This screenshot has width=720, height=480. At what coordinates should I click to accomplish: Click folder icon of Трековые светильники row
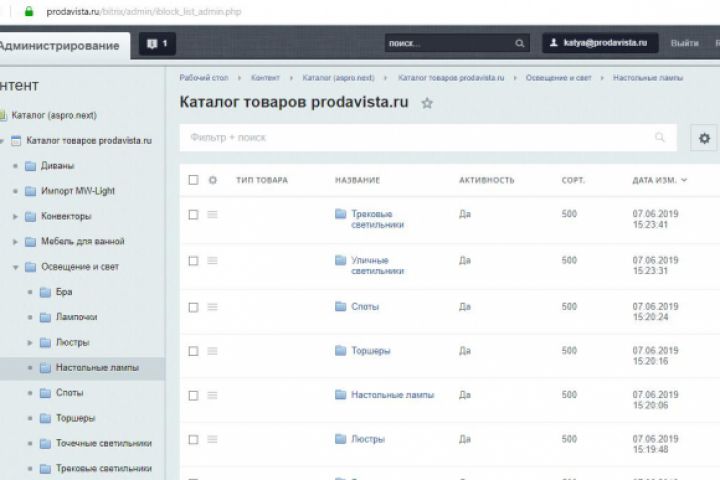(x=340, y=214)
